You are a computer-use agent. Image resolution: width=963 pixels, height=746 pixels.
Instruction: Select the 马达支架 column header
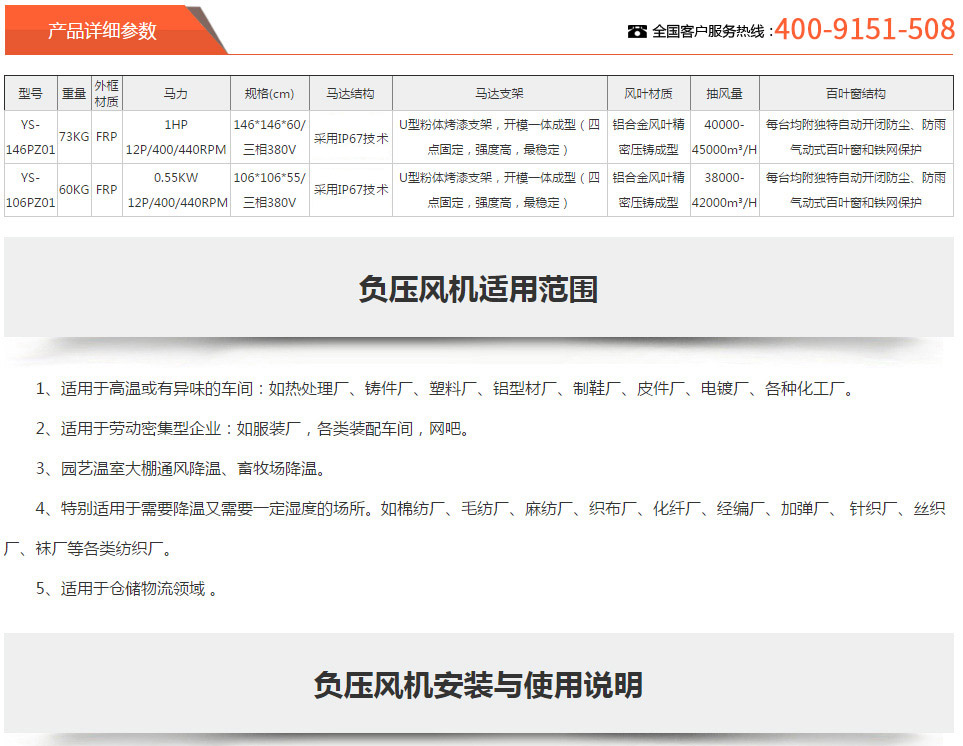499,93
